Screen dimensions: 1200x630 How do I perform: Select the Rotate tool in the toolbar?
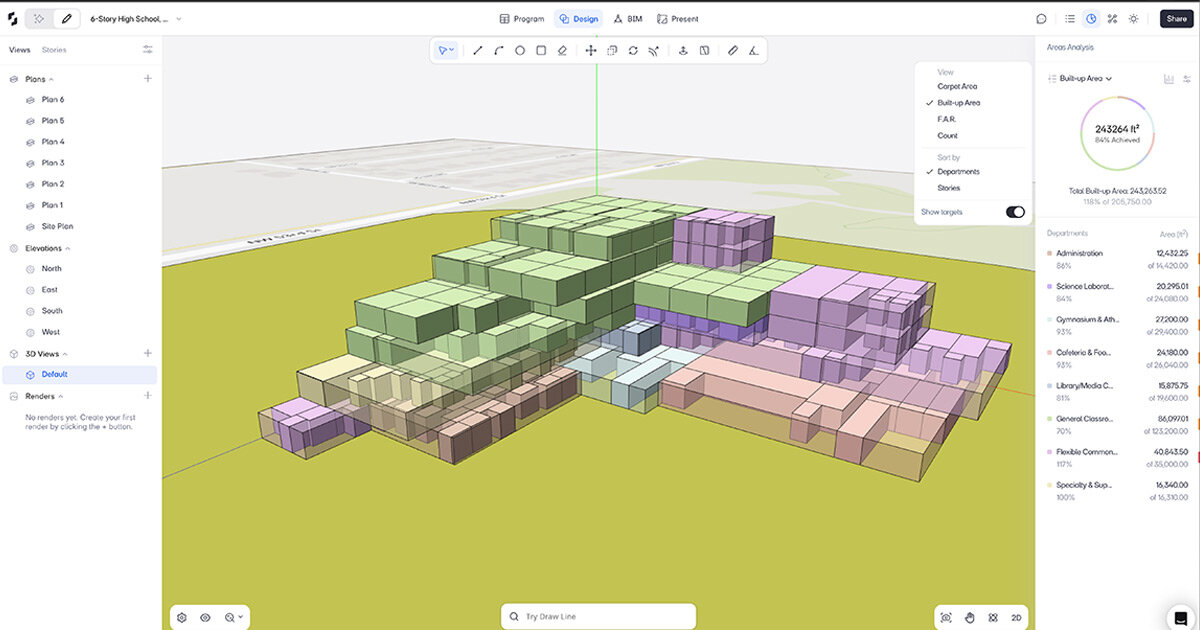[632, 50]
